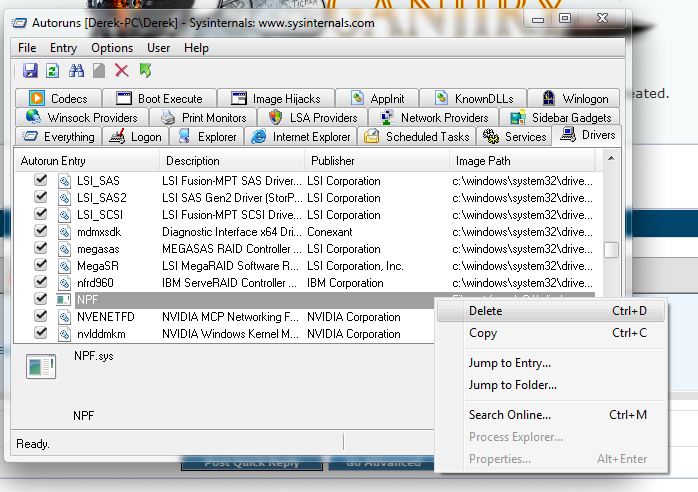
Task: Click the LSI_SAS2 driver file icon
Action: (x=64, y=198)
